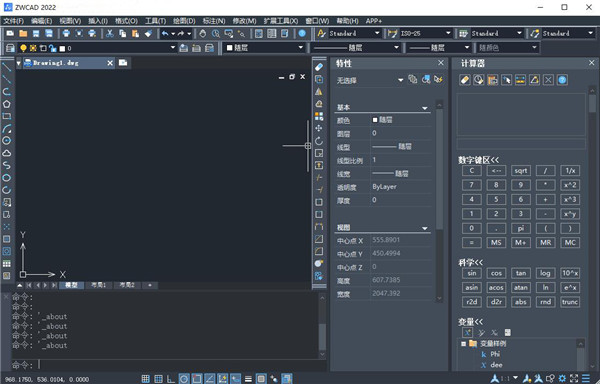Select the Move tool in modify toolbar
The image size is (600, 384).
tap(319, 129)
